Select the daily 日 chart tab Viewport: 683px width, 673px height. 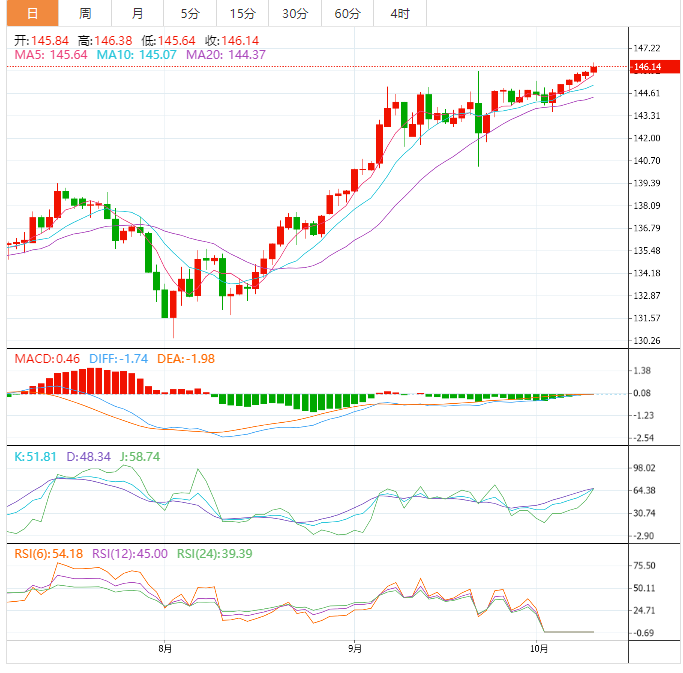pos(32,14)
